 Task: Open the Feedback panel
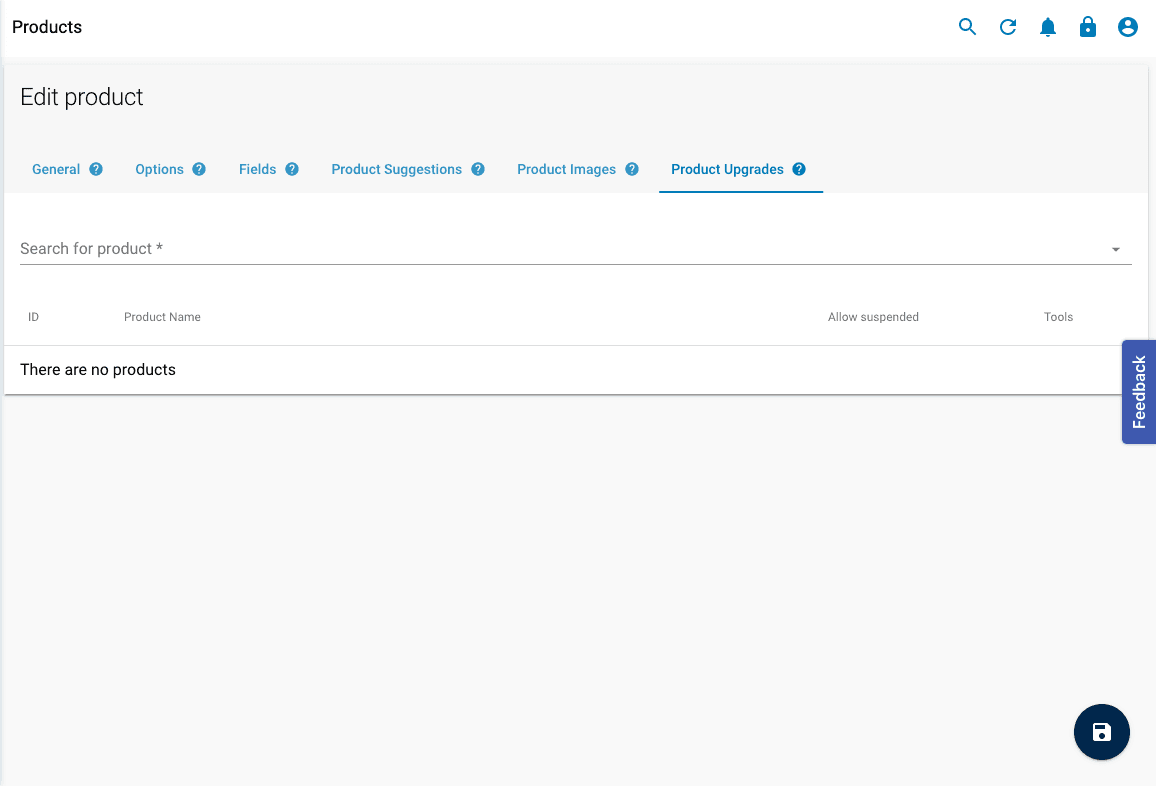[x=1138, y=392]
